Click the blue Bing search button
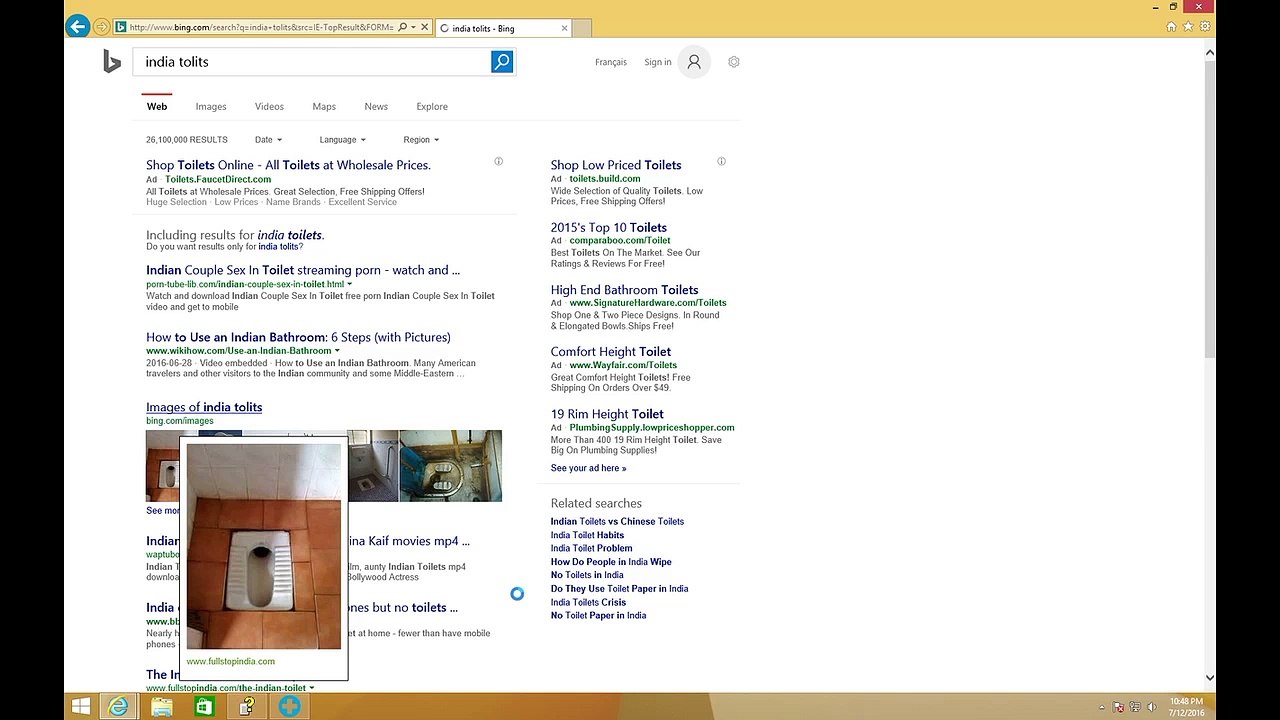The image size is (1280, 720). point(502,62)
